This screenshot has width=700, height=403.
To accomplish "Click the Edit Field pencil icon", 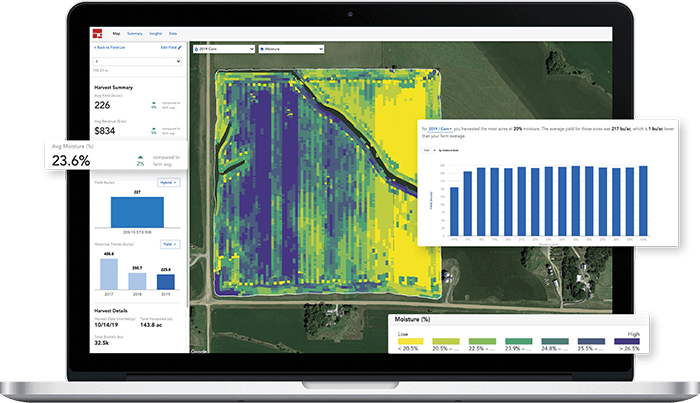I will click(181, 48).
